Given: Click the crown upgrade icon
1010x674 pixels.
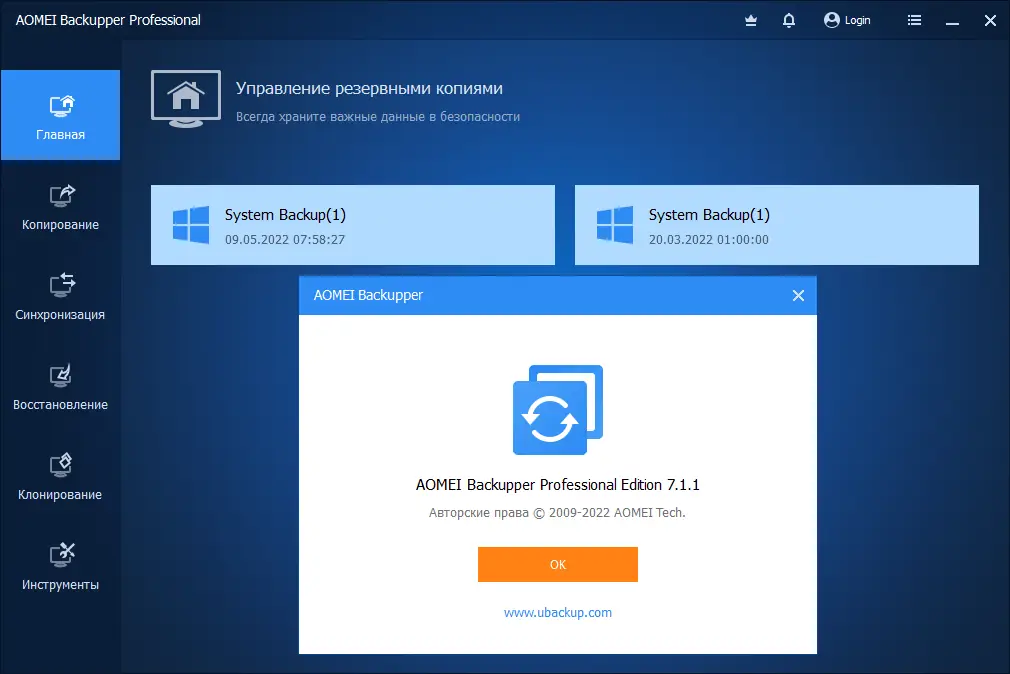Looking at the screenshot, I should tap(750, 21).
